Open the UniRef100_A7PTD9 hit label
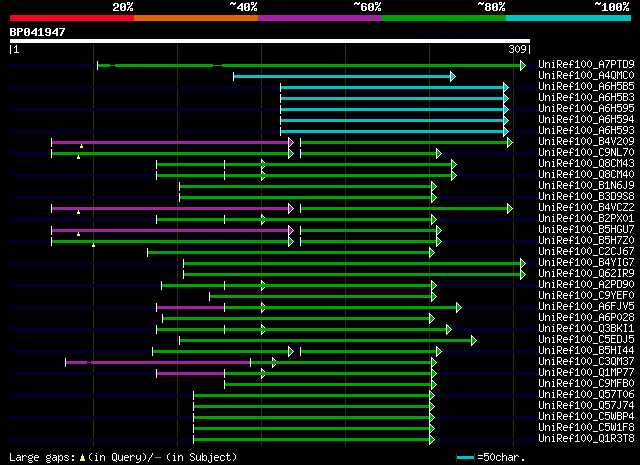 pyautogui.click(x=586, y=64)
